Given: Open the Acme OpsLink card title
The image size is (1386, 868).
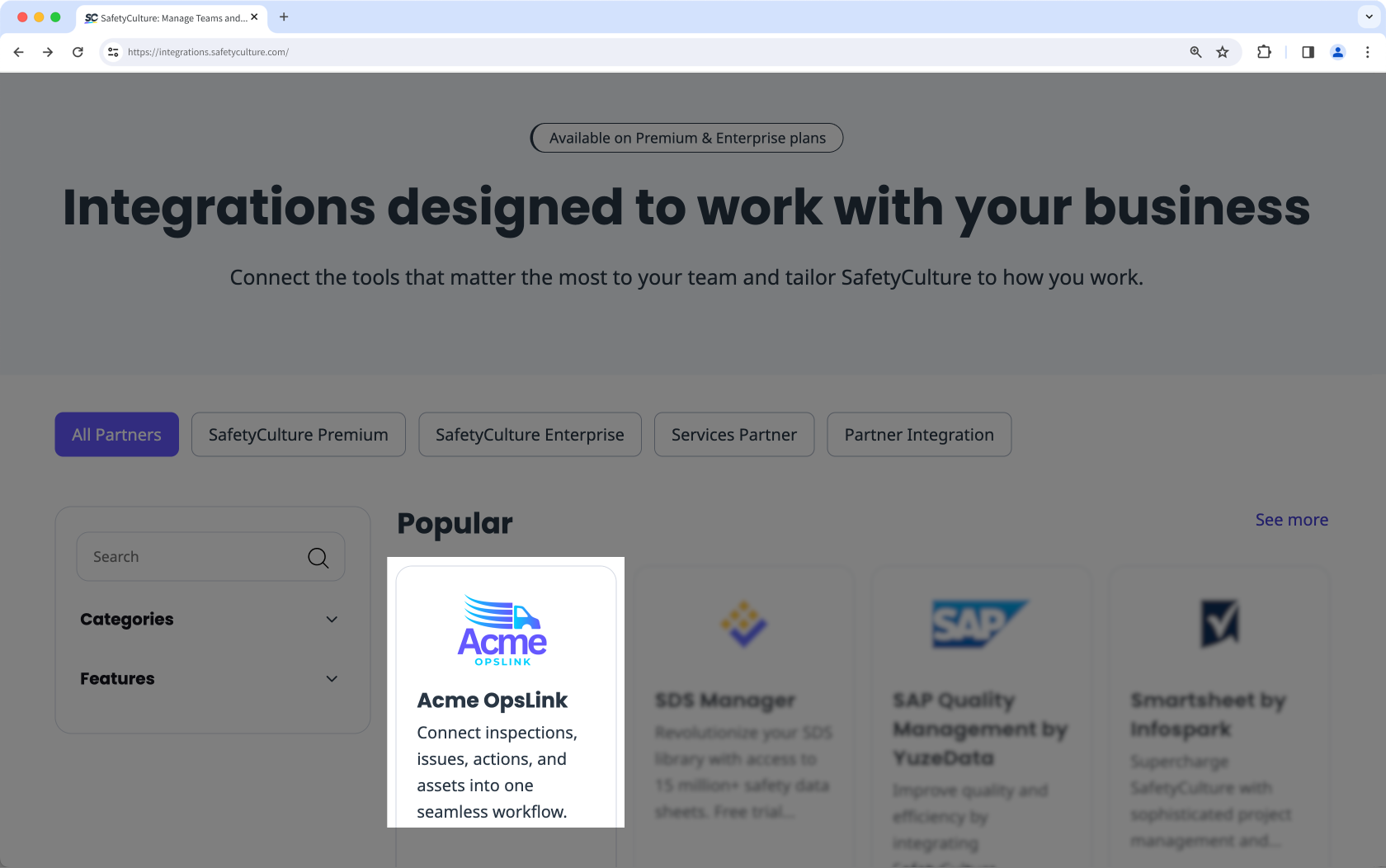Looking at the screenshot, I should [492, 701].
